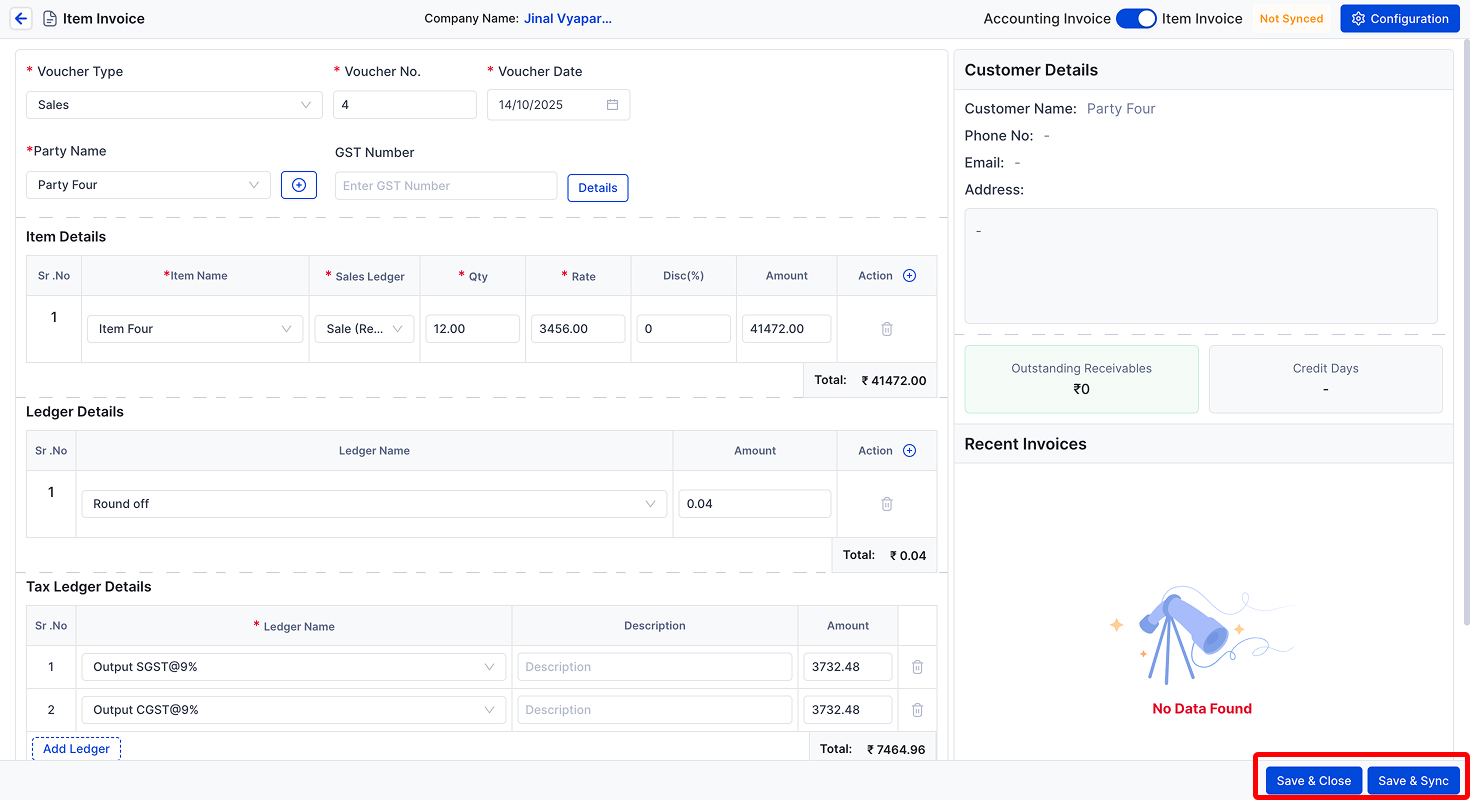This screenshot has height=800, width=1470.
Task: Click the Credit Days card
Action: tap(1326, 380)
